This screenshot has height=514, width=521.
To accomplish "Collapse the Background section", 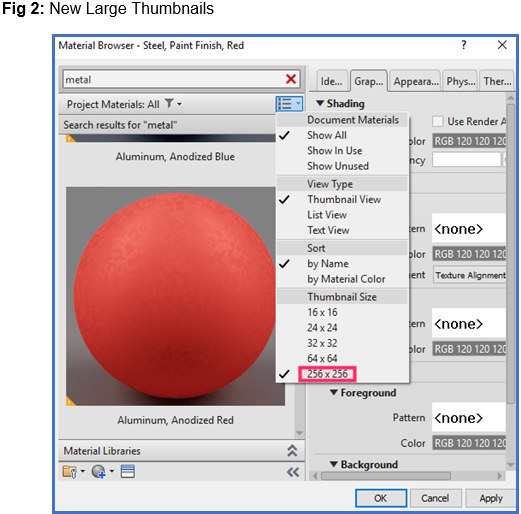I will (x=334, y=464).
